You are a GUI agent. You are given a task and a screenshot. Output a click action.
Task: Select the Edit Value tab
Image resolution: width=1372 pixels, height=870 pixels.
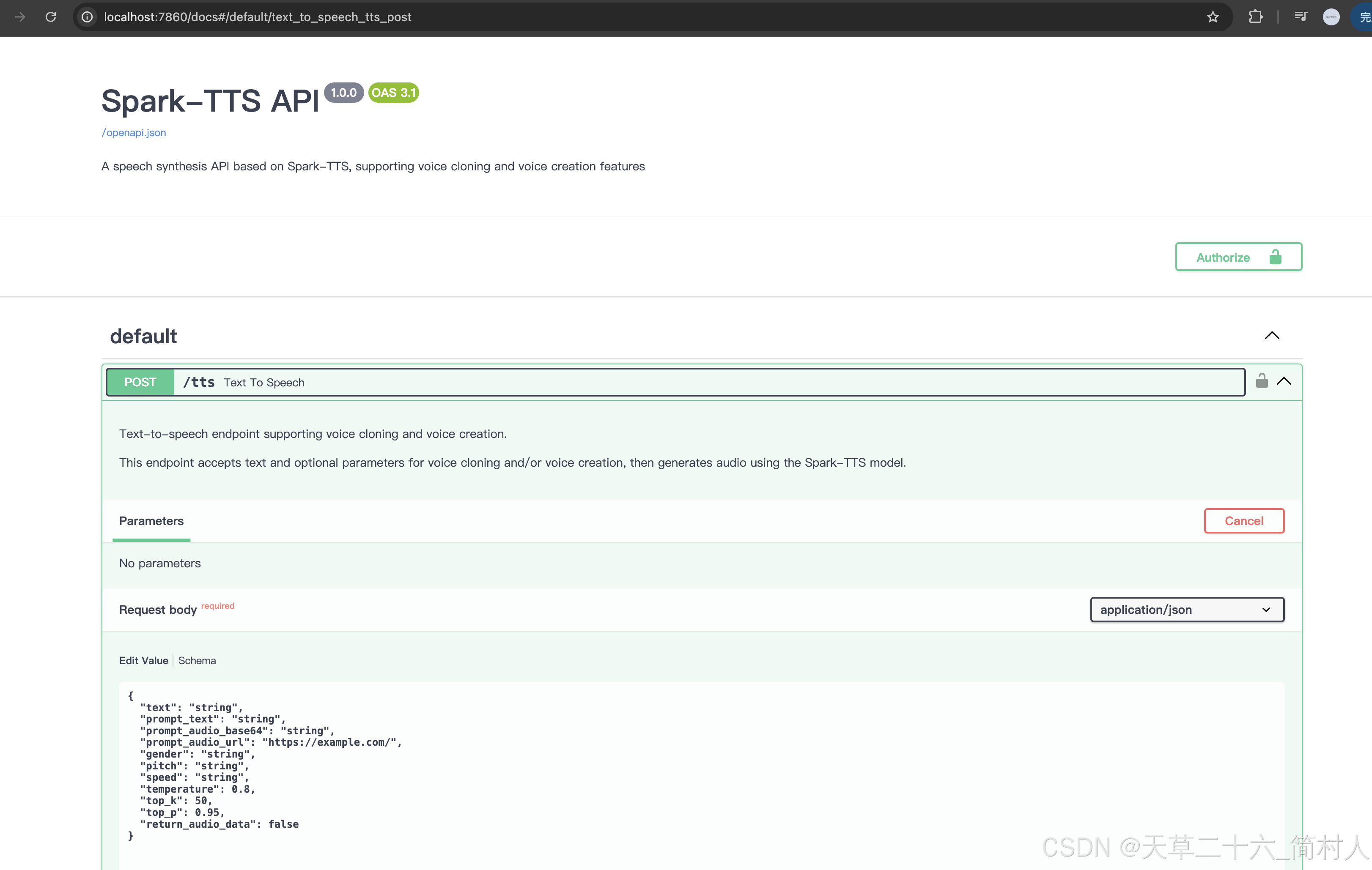click(143, 660)
